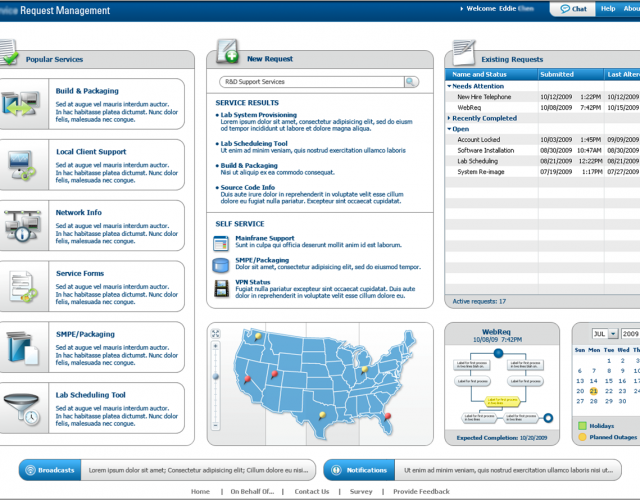The height and width of the screenshot is (500, 640).
Task: Open the Lab Scheduling Tool funnel icon
Action: tap(22, 408)
